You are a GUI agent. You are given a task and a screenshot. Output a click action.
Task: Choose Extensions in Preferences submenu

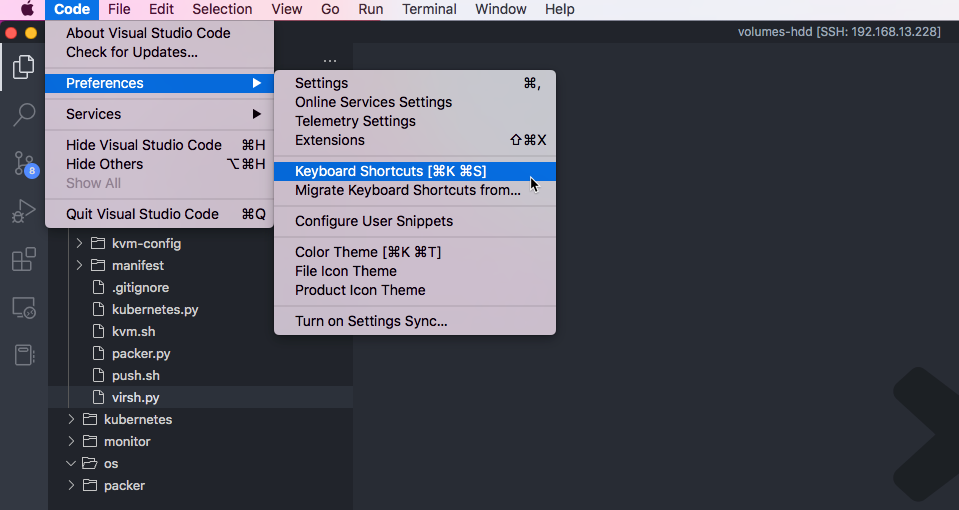pyautogui.click(x=415, y=140)
